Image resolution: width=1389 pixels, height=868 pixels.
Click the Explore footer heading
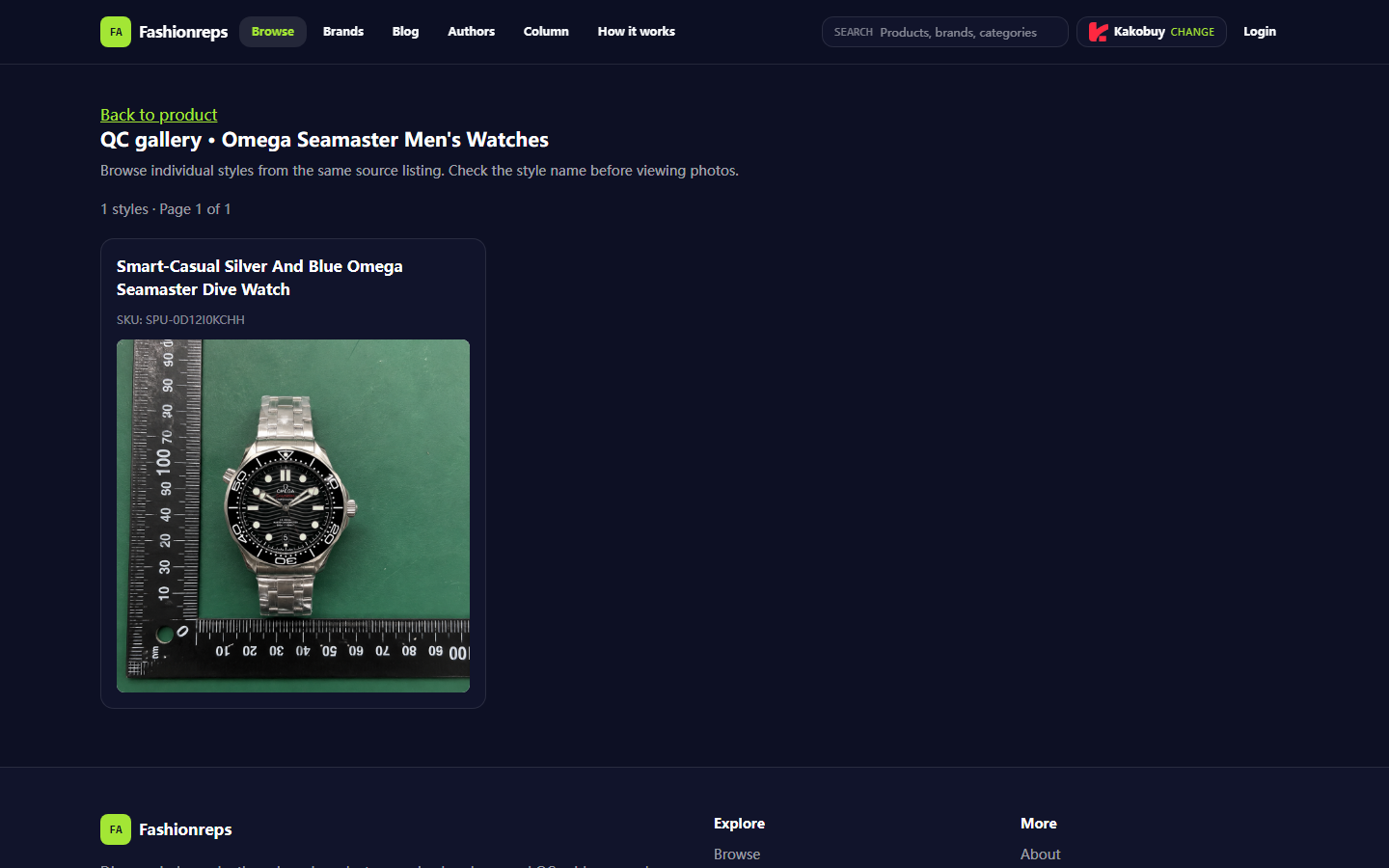(x=739, y=824)
